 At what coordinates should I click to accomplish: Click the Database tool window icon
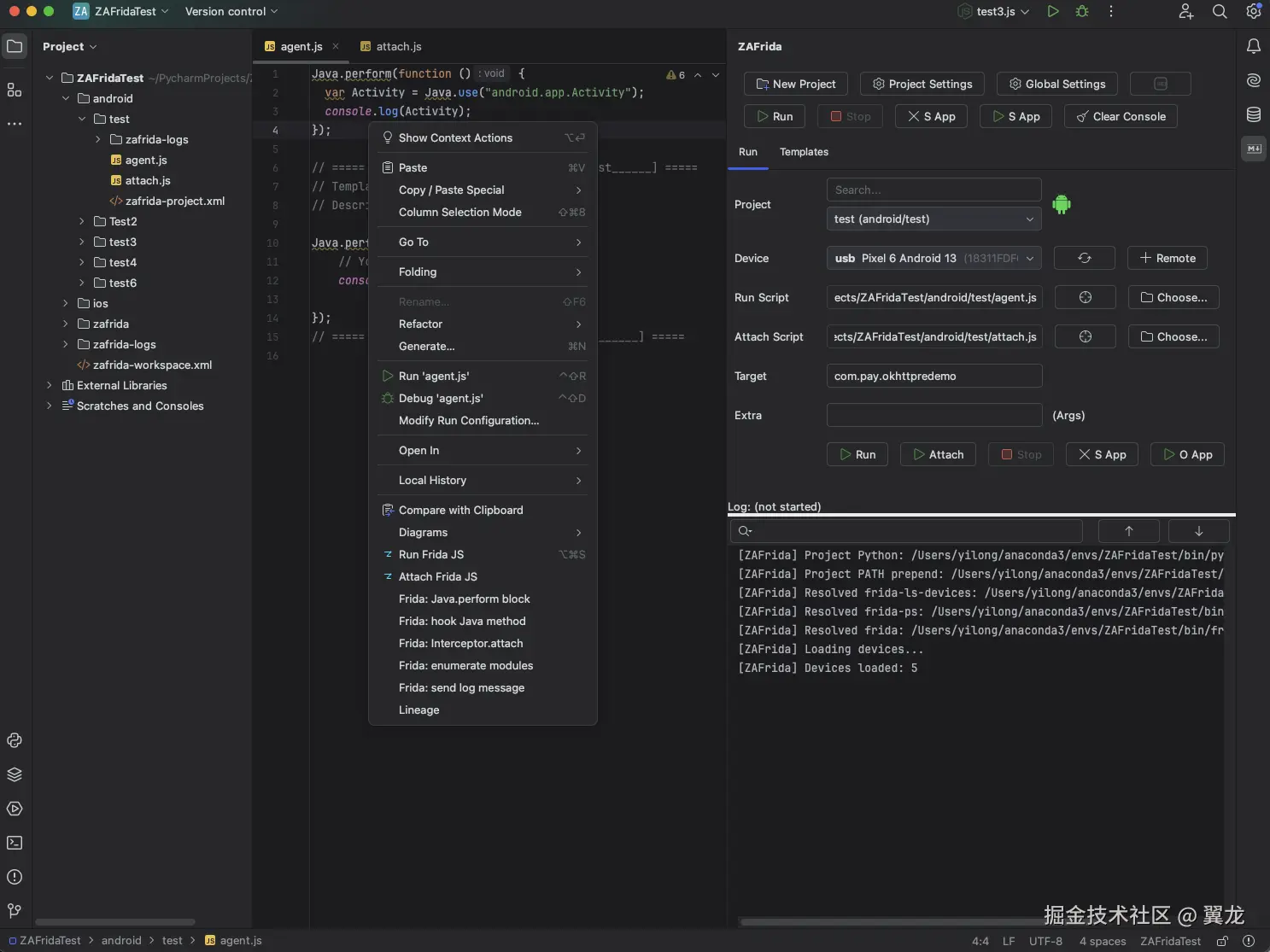[x=1253, y=114]
